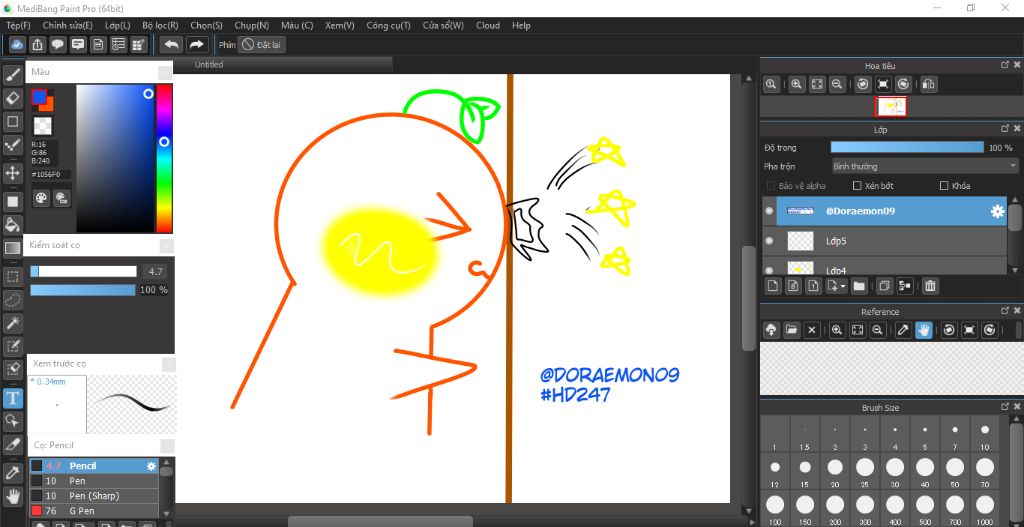Create a new folder in Layer panel
1024x527 pixels.
[859, 285]
